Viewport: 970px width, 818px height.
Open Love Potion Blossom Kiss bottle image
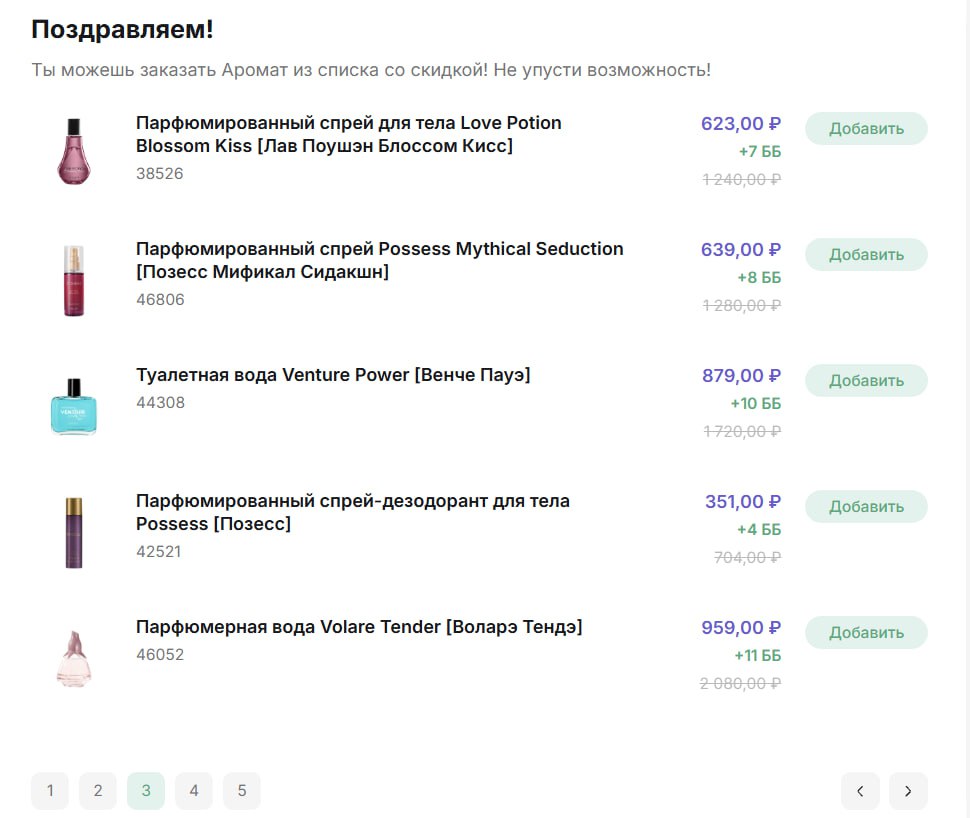(x=74, y=151)
